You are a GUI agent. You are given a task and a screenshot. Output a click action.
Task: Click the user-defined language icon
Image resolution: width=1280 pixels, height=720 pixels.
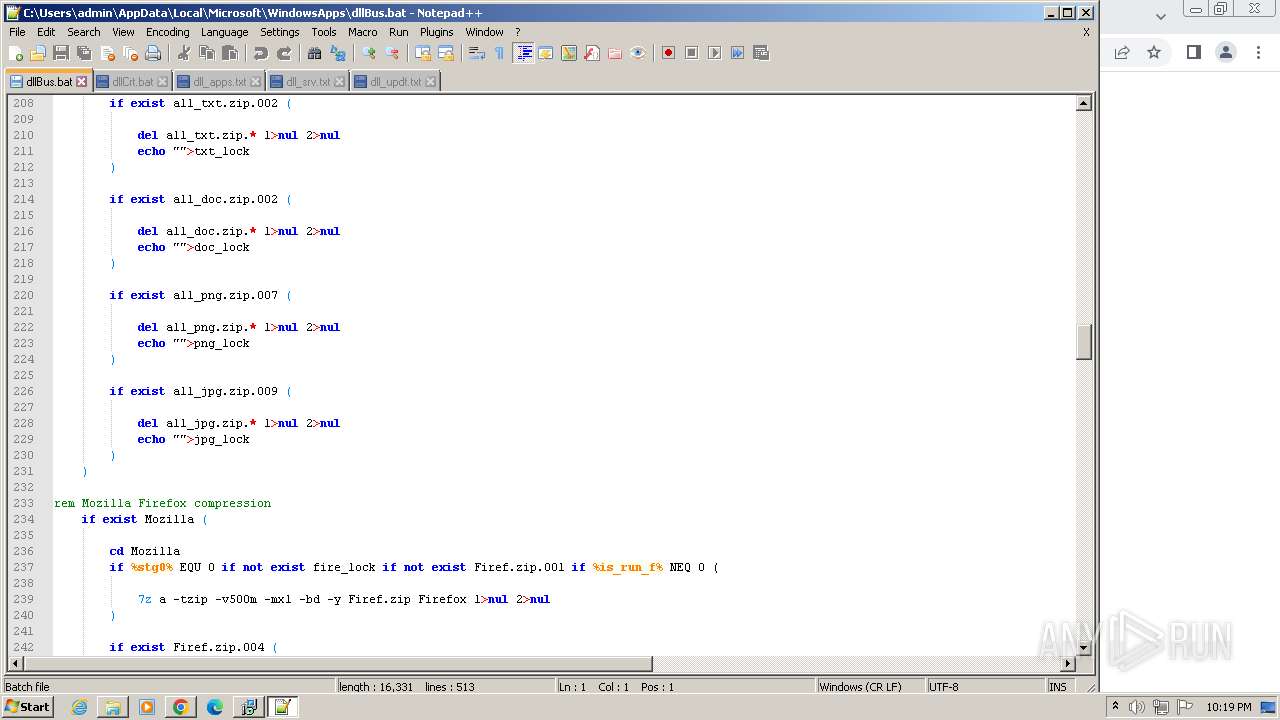pyautogui.click(x=546, y=53)
